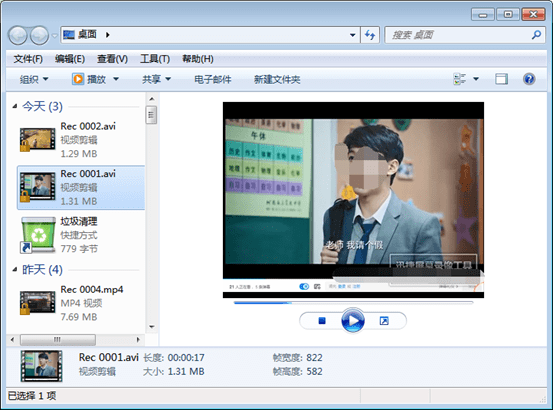553x410 pixels.
Task: Select Rec 0002.avi thumbnail icon
Action: (x=37, y=140)
